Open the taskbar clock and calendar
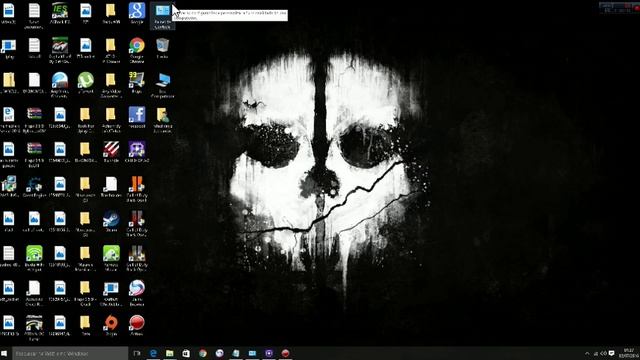Image resolution: width=640 pixels, height=360 pixels. 629,353
